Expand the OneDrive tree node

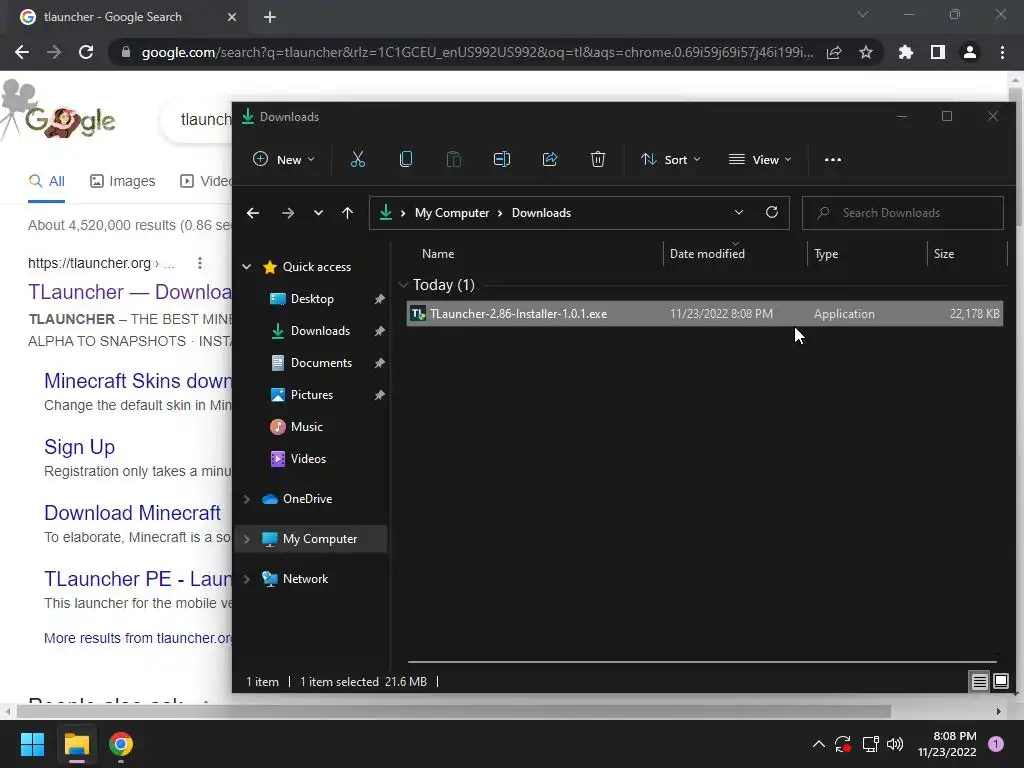[247, 499]
